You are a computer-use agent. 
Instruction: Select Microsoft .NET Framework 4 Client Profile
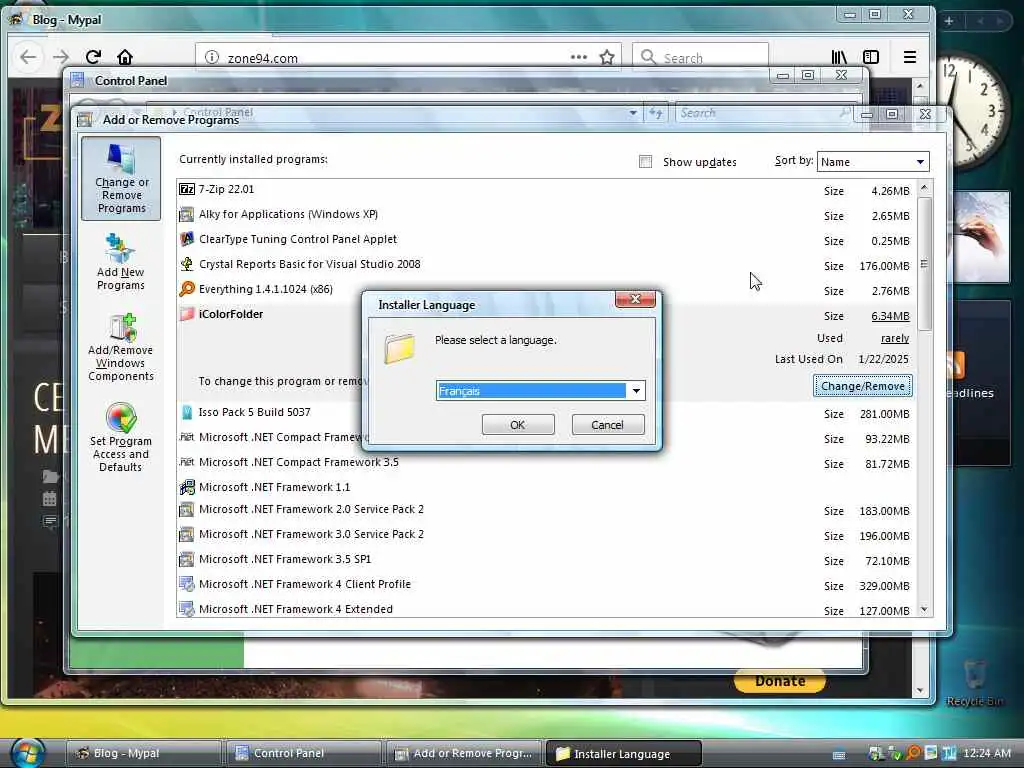click(x=304, y=584)
